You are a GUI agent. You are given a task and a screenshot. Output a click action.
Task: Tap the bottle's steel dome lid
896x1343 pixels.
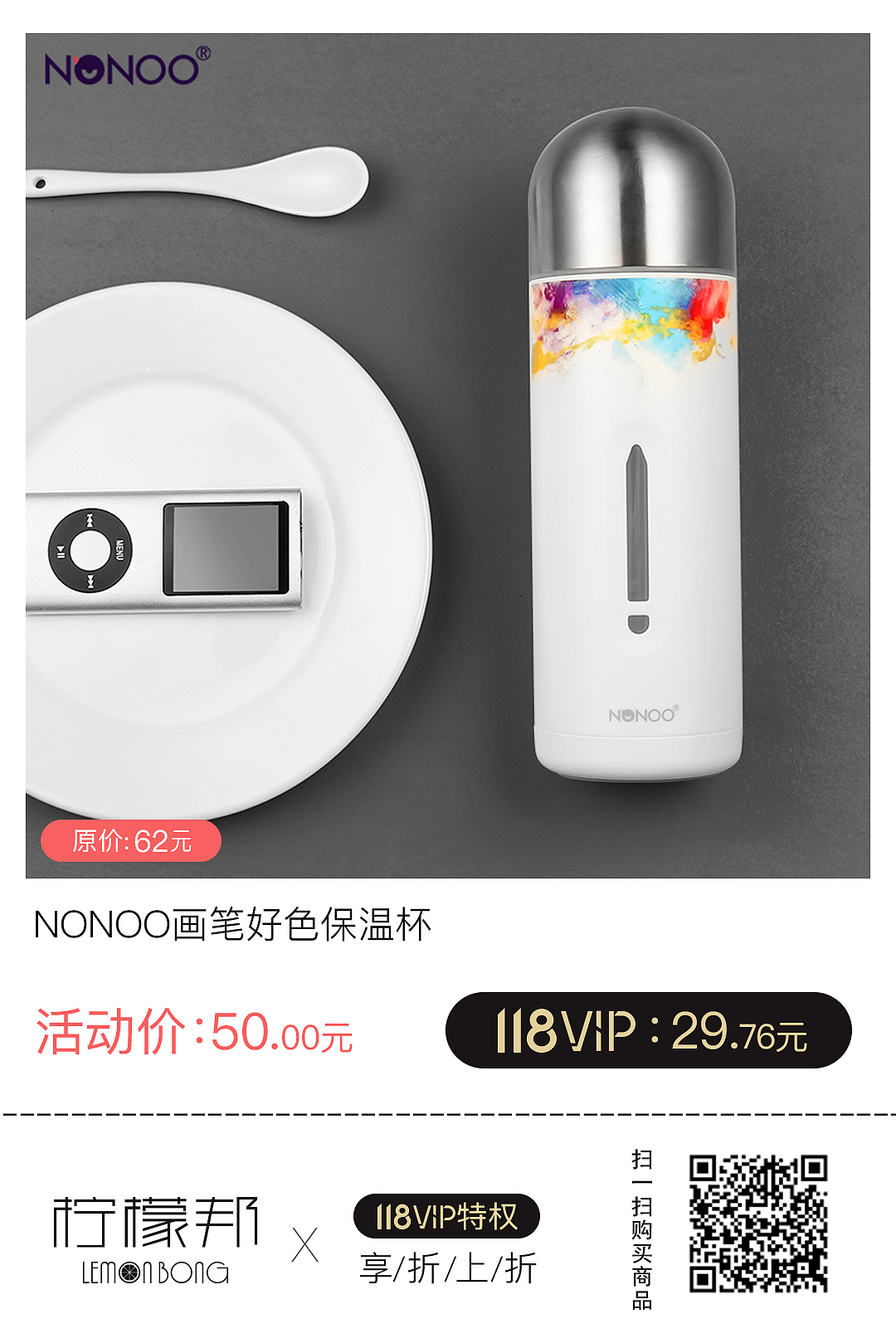(632, 192)
